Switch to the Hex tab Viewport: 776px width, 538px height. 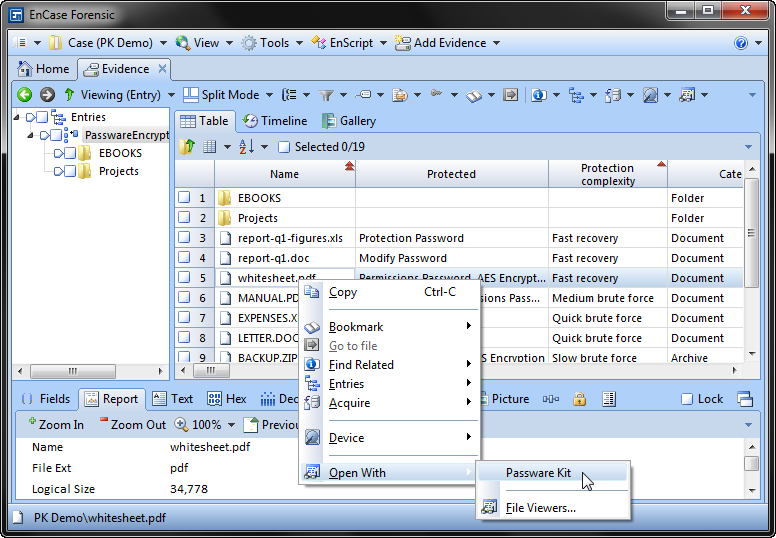click(227, 399)
